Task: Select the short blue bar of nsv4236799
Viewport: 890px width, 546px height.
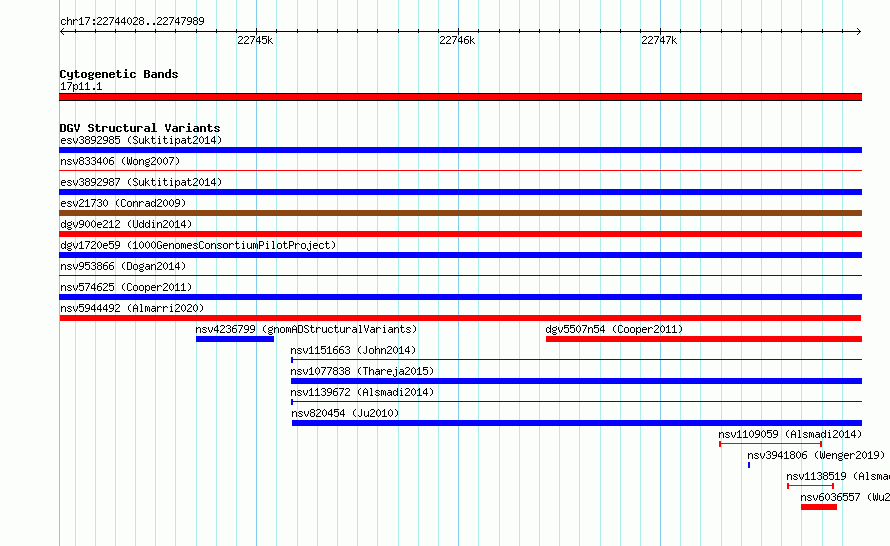Action: click(x=235, y=339)
